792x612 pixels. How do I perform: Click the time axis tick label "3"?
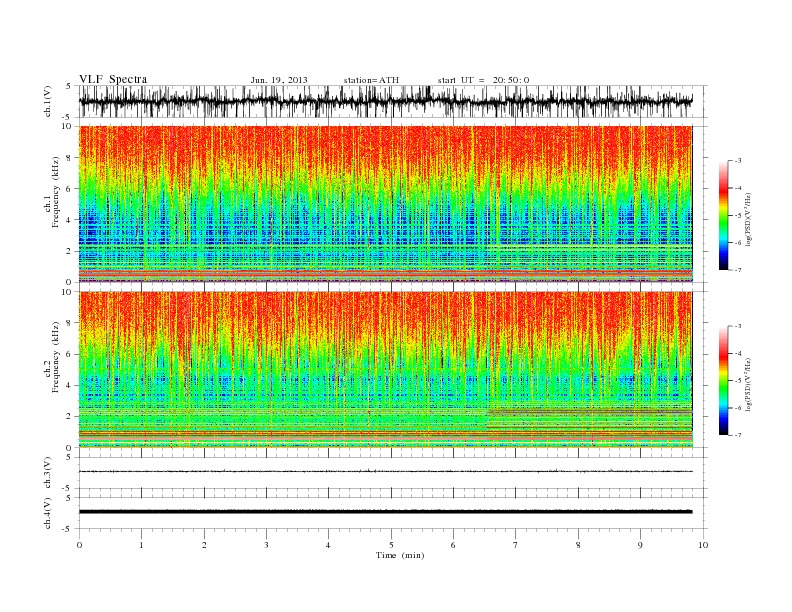click(x=266, y=545)
